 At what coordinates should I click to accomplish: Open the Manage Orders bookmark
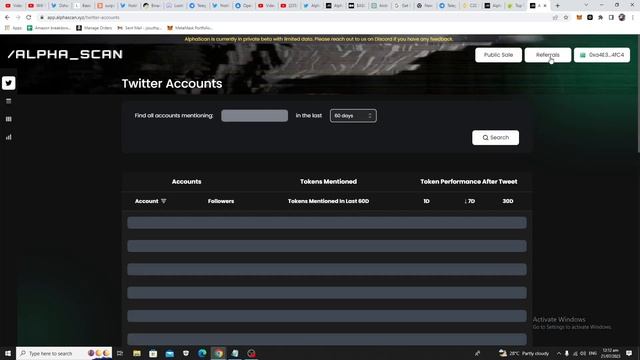[x=94, y=28]
